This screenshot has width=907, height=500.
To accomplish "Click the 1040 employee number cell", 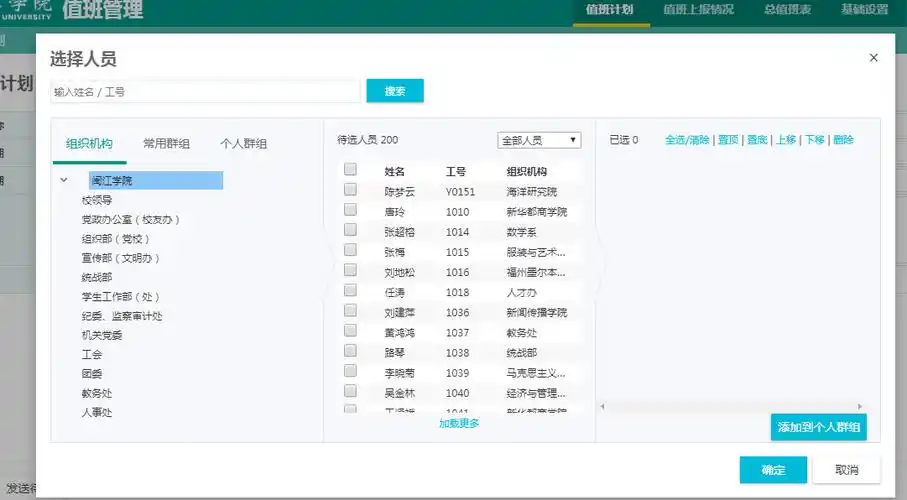I will pyautogui.click(x=458, y=393).
